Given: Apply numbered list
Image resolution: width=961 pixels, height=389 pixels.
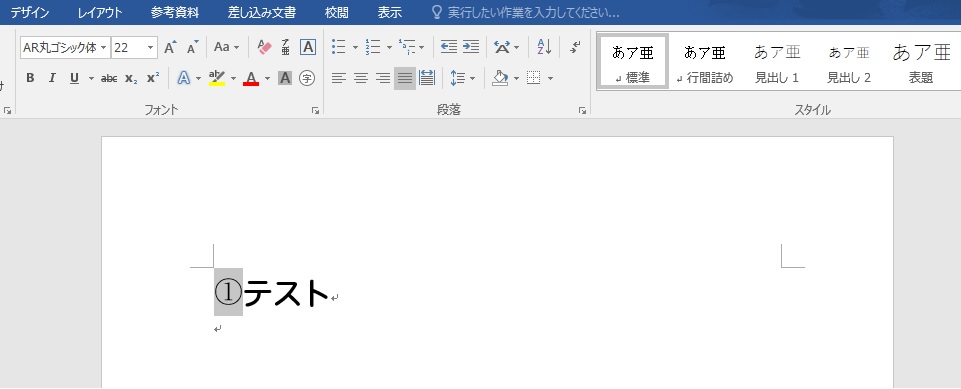Looking at the screenshot, I should point(373,47).
